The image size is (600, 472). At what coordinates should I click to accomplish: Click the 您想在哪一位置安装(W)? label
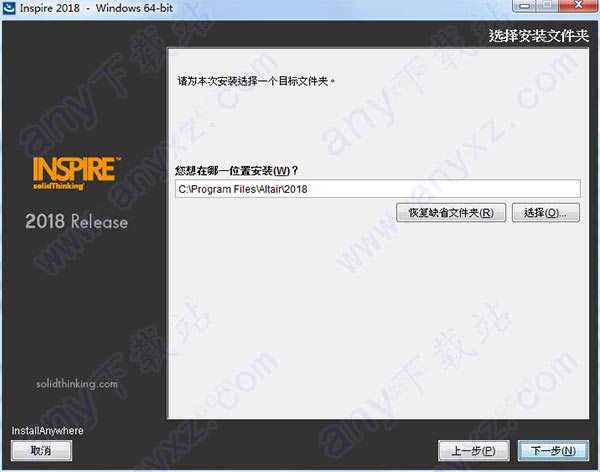pyautogui.click(x=236, y=170)
